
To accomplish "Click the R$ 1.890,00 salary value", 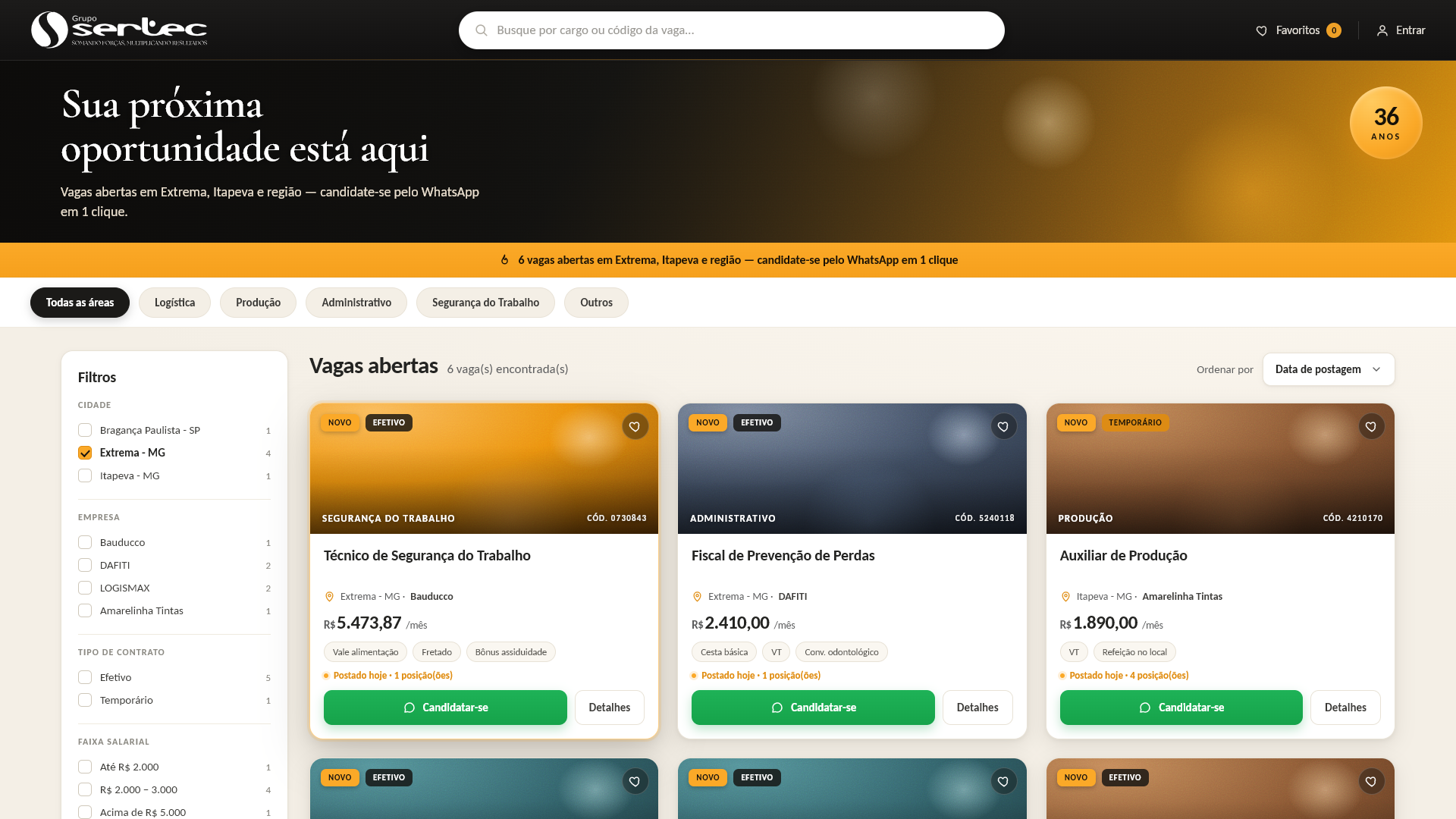I will coord(1099,623).
